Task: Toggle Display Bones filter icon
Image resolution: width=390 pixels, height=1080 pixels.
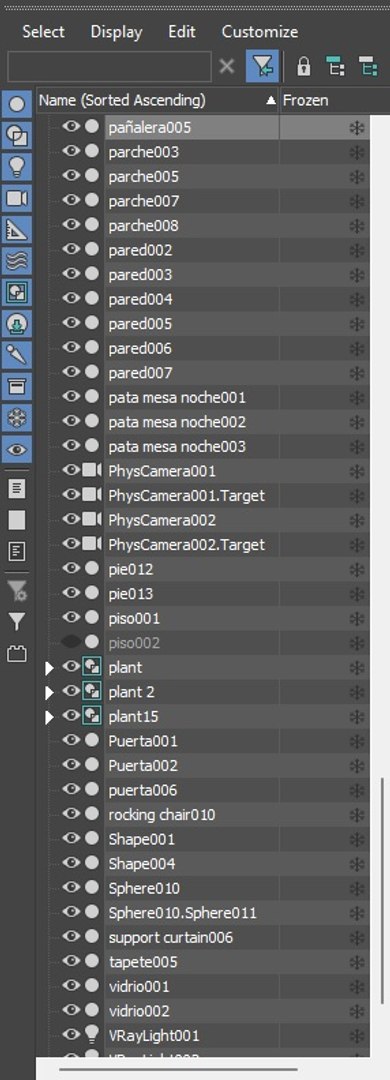Action: (x=17, y=355)
